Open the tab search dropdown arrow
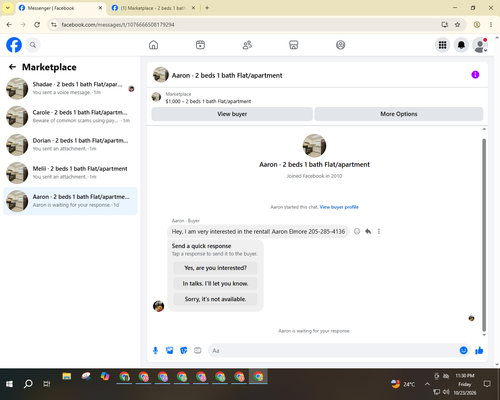500x400 pixels. pos(8,8)
